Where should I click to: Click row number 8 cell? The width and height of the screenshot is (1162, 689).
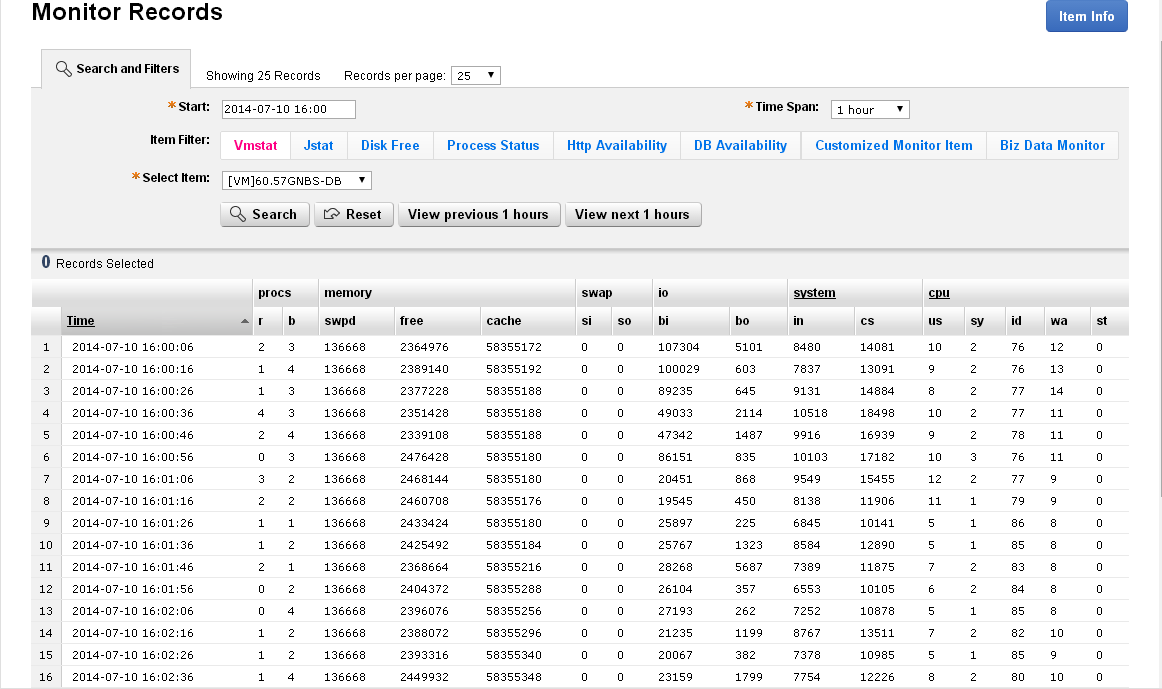(46, 501)
